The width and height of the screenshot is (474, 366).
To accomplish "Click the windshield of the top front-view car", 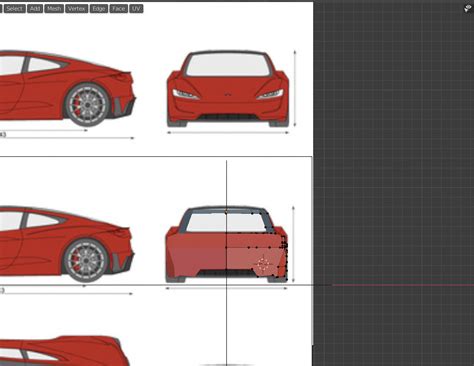I will (228, 65).
